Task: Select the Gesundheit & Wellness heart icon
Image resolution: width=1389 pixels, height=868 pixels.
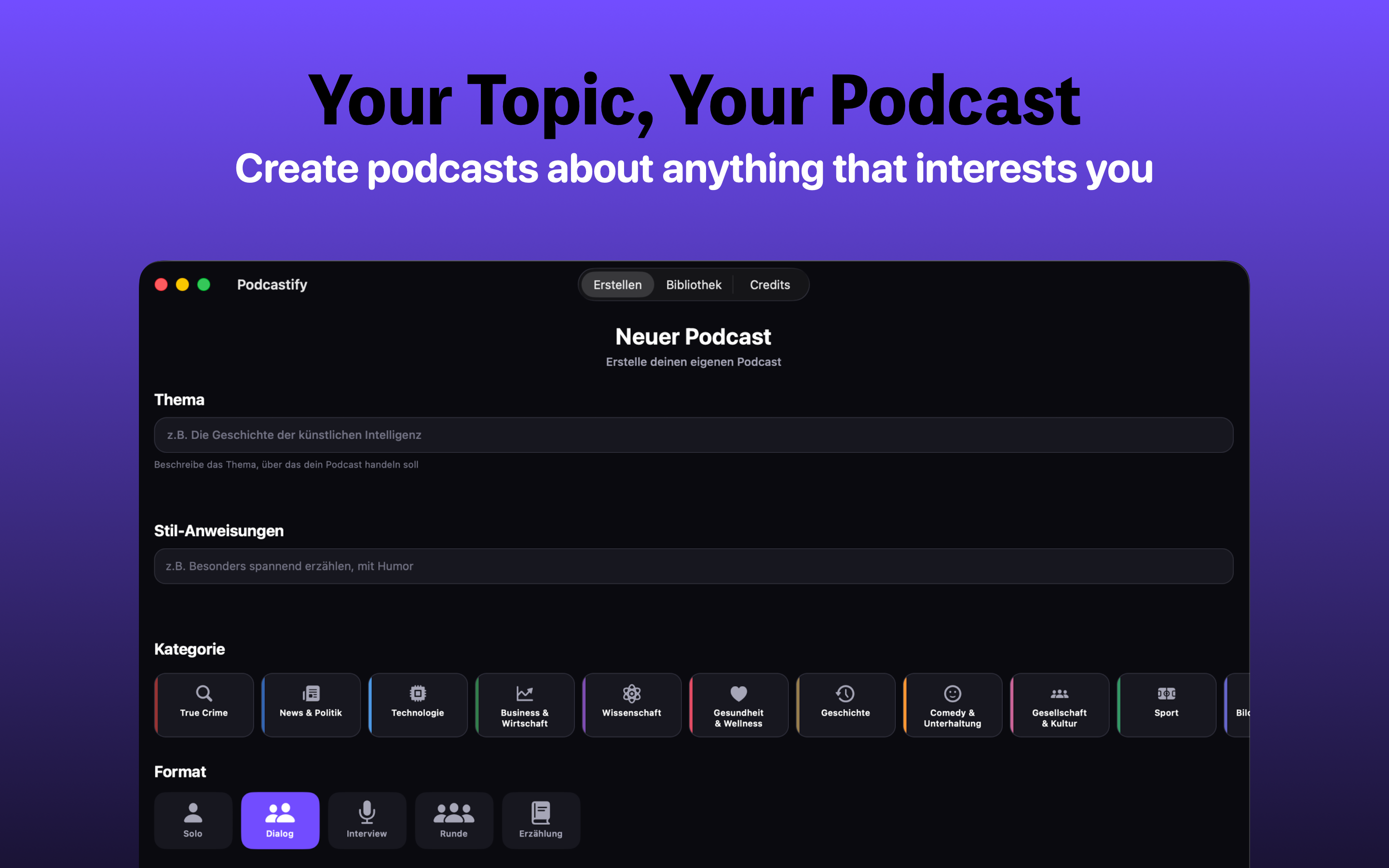Action: 739,693
